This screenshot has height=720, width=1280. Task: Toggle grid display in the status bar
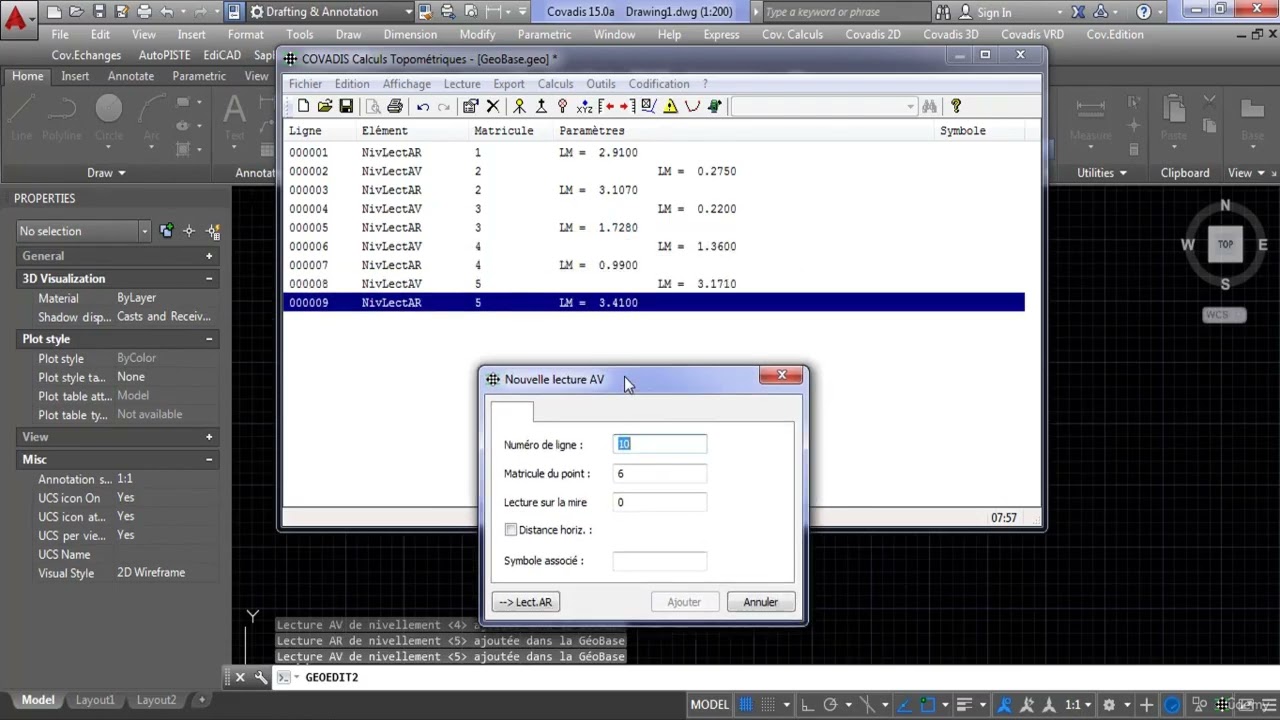coord(747,705)
